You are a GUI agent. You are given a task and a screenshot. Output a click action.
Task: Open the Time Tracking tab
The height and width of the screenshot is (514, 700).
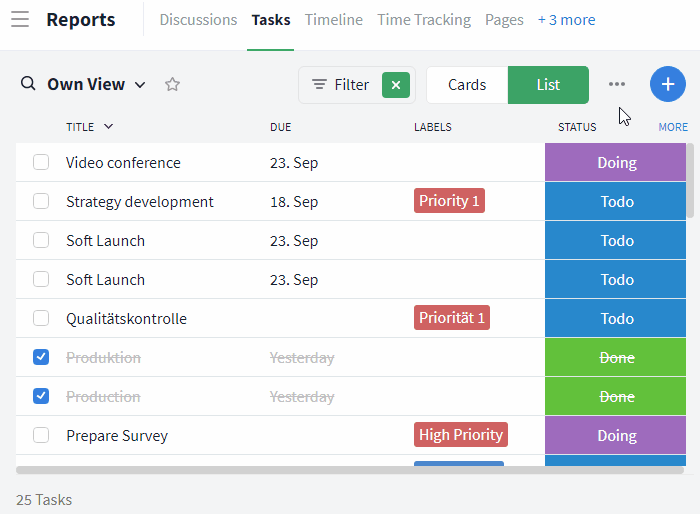click(424, 20)
